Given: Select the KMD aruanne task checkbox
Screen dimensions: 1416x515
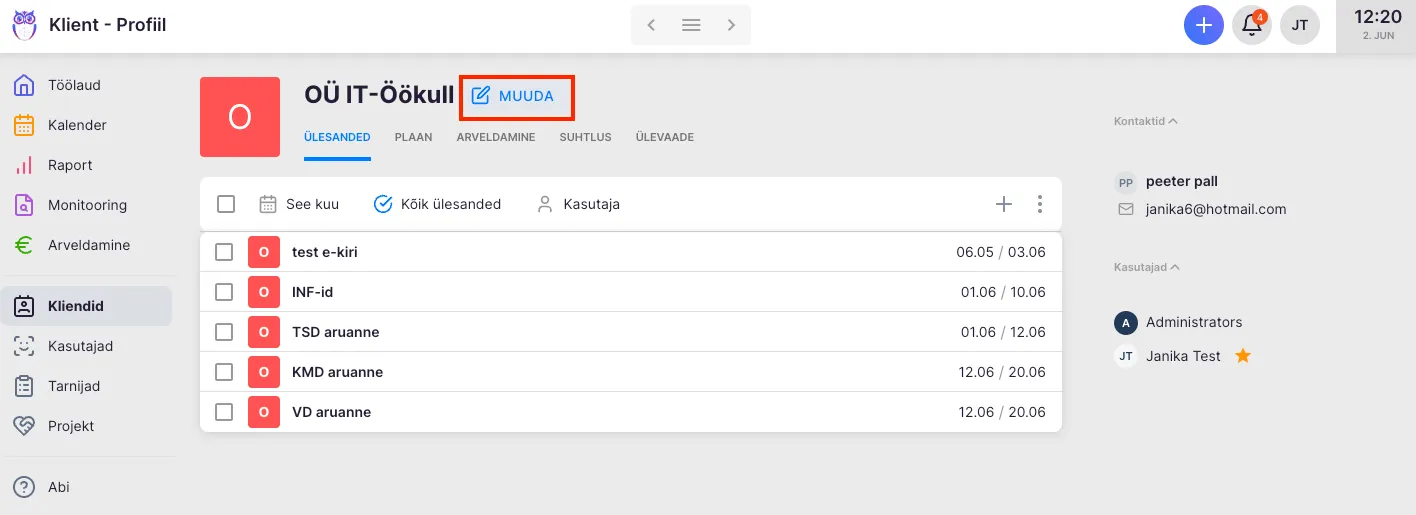Looking at the screenshot, I should (x=225, y=372).
